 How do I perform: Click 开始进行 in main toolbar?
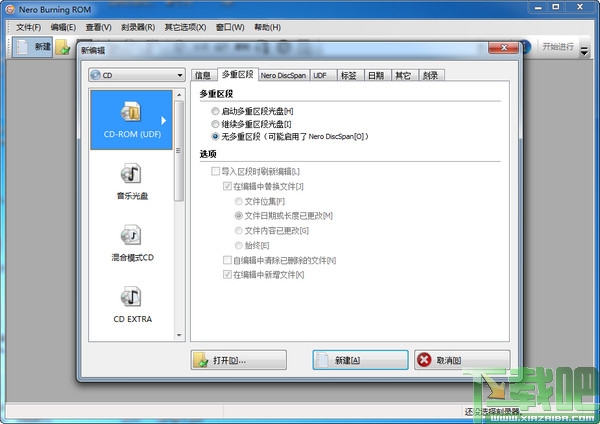click(x=558, y=47)
